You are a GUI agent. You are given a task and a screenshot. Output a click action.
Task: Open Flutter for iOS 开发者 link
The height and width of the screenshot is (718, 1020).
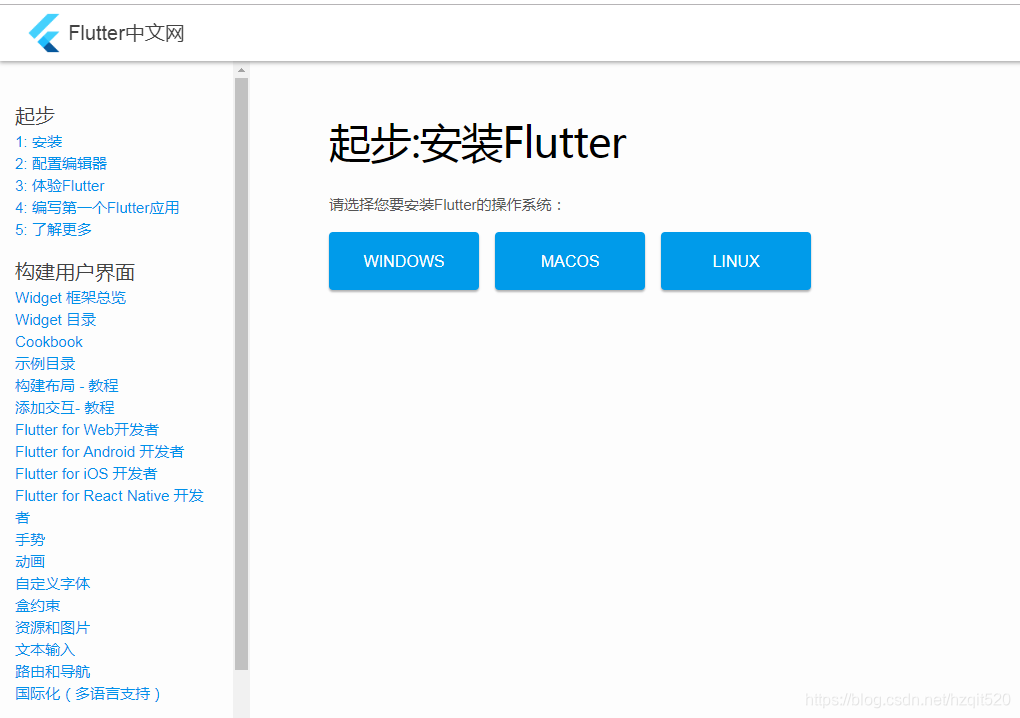[86, 473]
